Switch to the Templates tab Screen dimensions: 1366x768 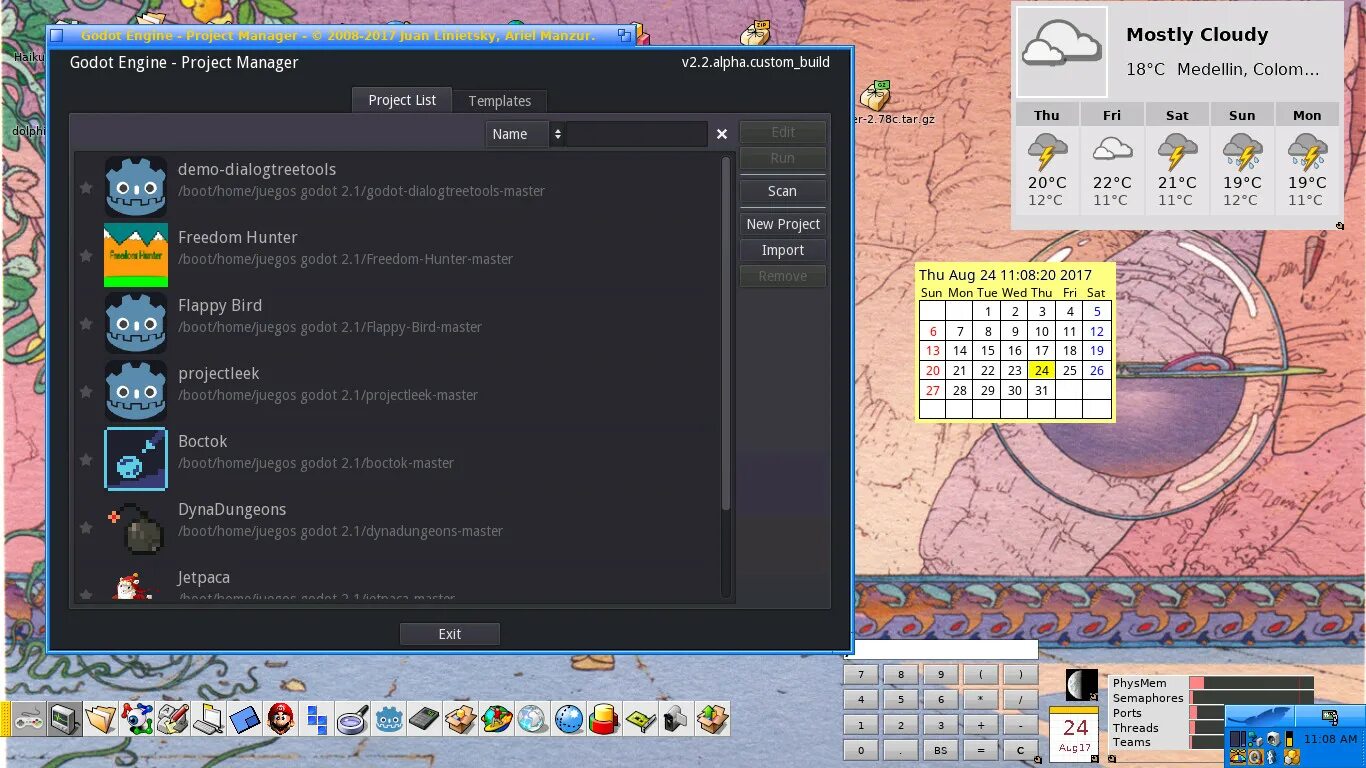[500, 101]
